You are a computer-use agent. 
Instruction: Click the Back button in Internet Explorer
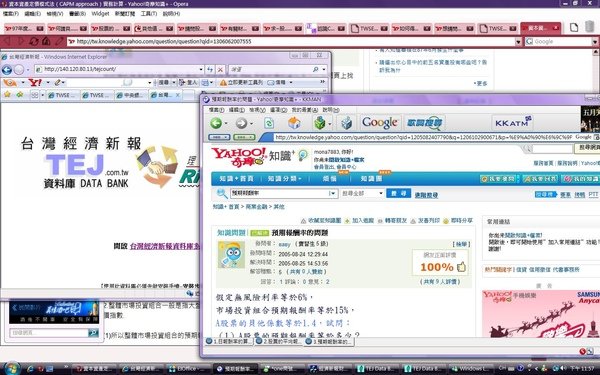point(7,70)
